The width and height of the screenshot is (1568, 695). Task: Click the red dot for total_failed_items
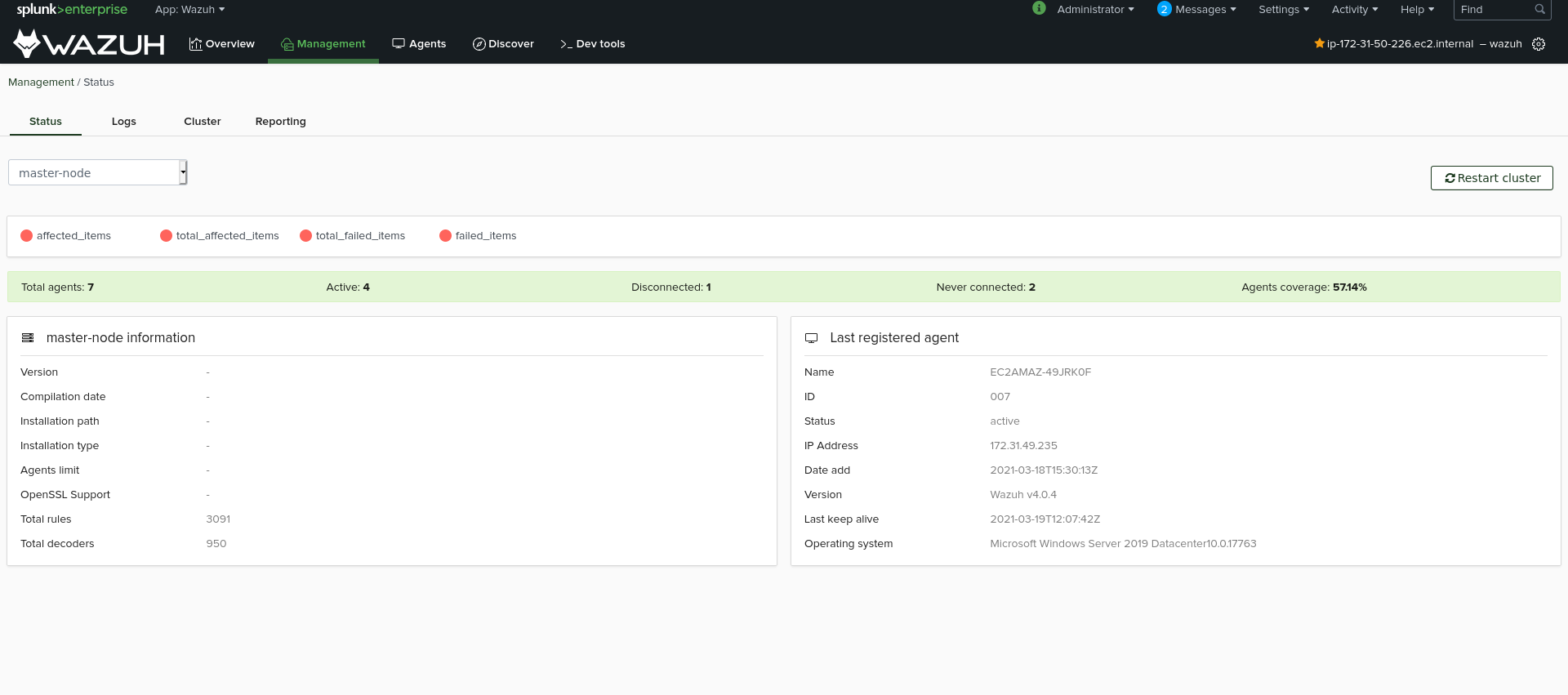pos(305,236)
